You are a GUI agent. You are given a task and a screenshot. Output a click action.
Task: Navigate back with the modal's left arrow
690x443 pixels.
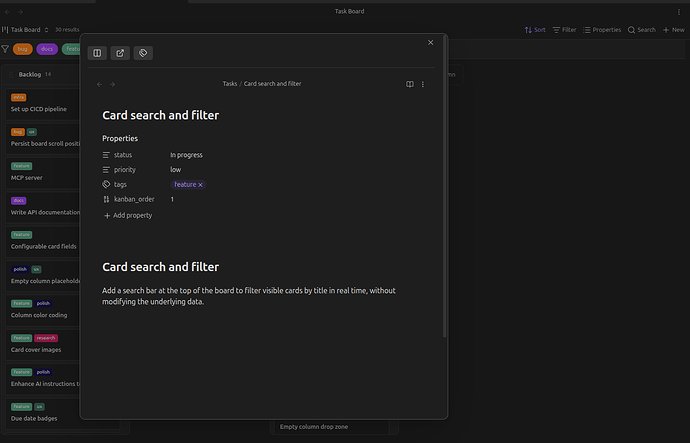tap(99, 85)
